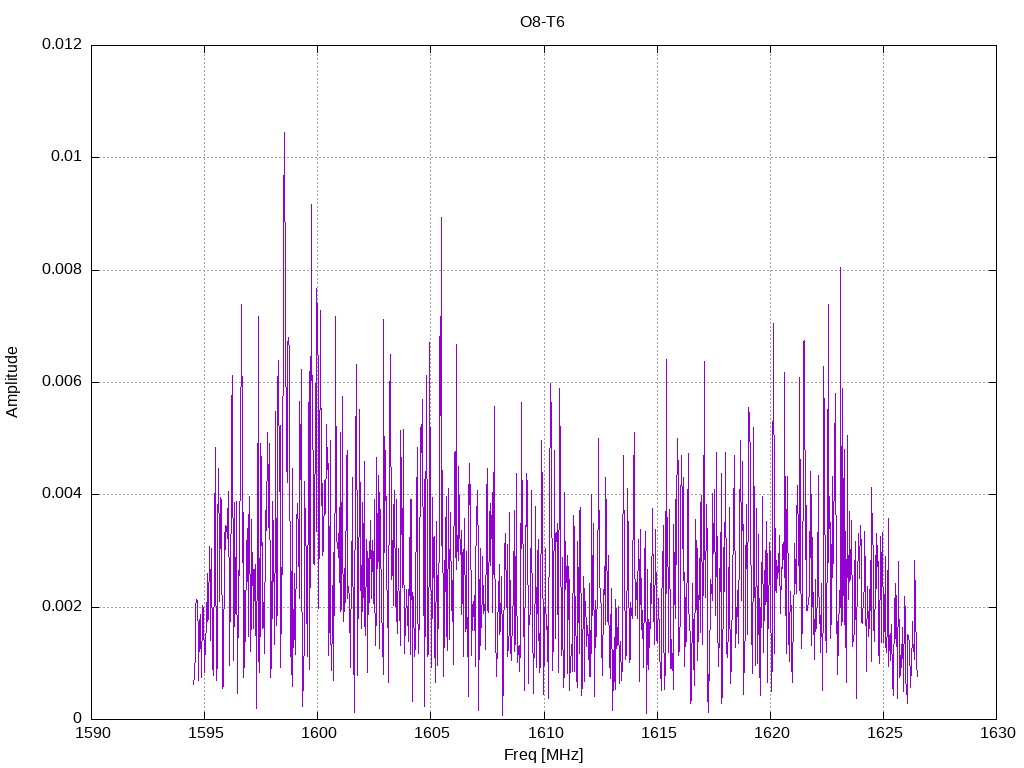
Task: Click the x-axis tick label 1595
Action: tap(206, 733)
